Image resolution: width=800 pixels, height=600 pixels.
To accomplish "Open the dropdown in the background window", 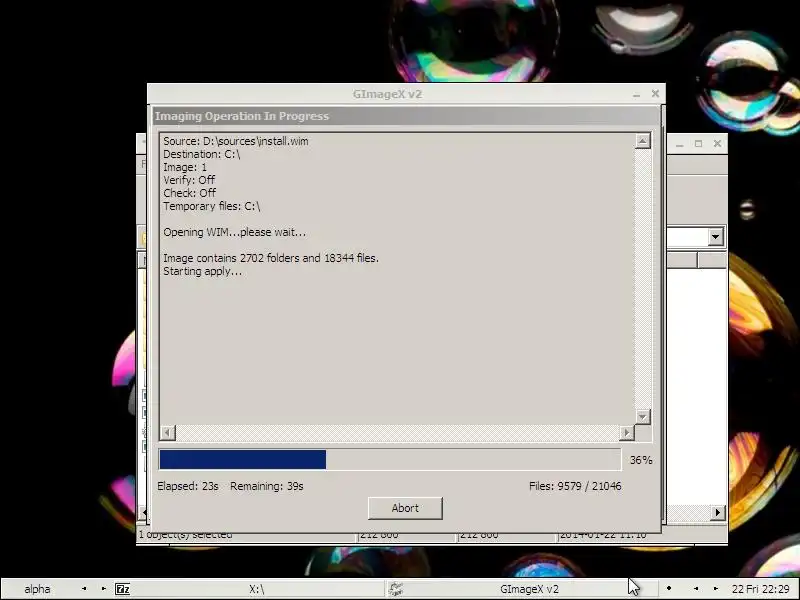I will click(715, 237).
